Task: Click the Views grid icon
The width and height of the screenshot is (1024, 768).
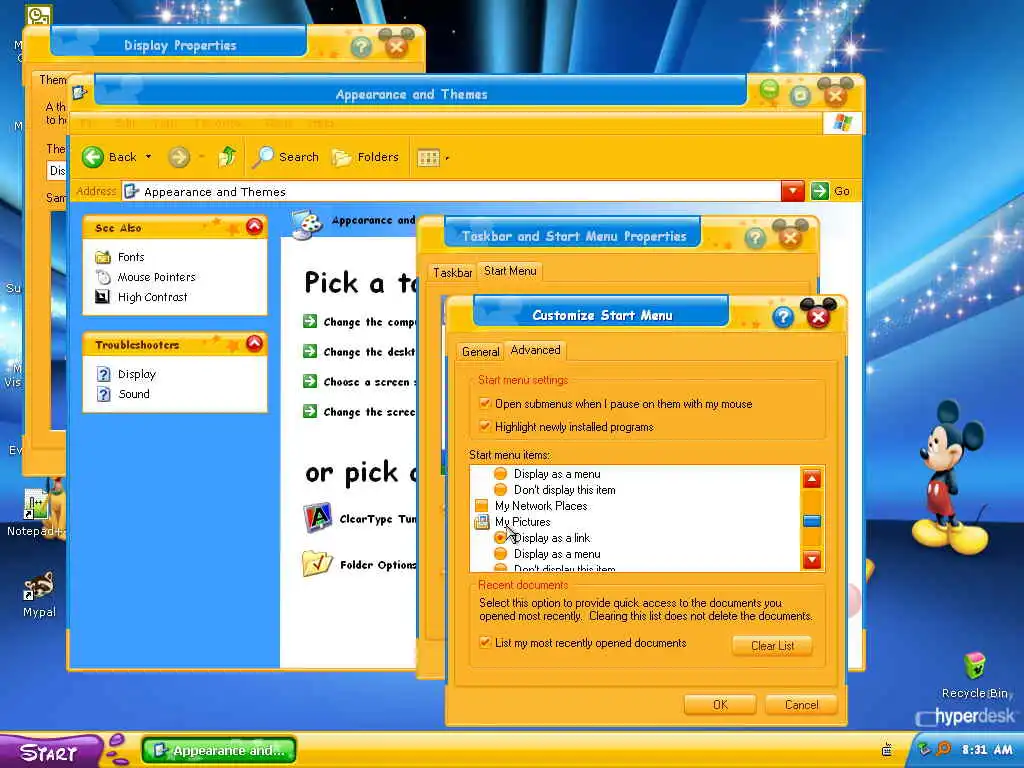Action: [428, 157]
